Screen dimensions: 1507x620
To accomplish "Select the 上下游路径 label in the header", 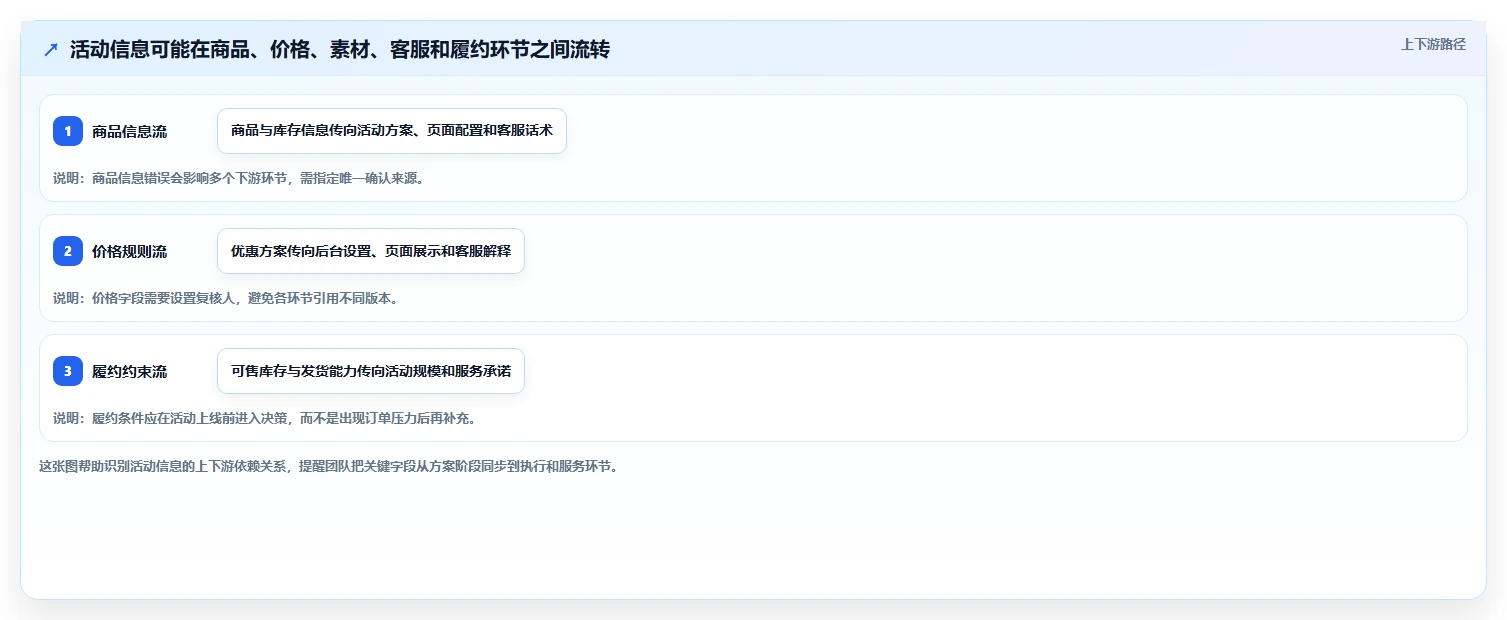I will coord(1433,44).
